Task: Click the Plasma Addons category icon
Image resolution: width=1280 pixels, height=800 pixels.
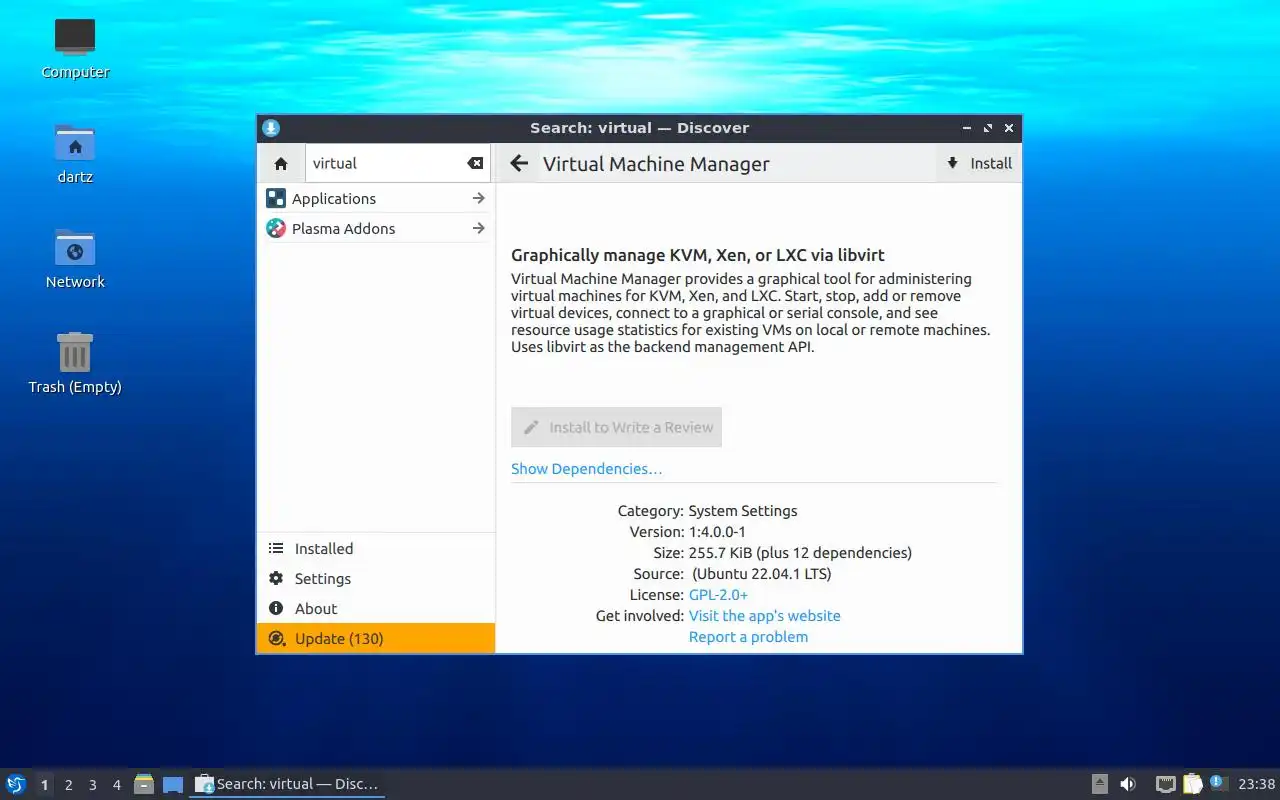Action: click(276, 229)
